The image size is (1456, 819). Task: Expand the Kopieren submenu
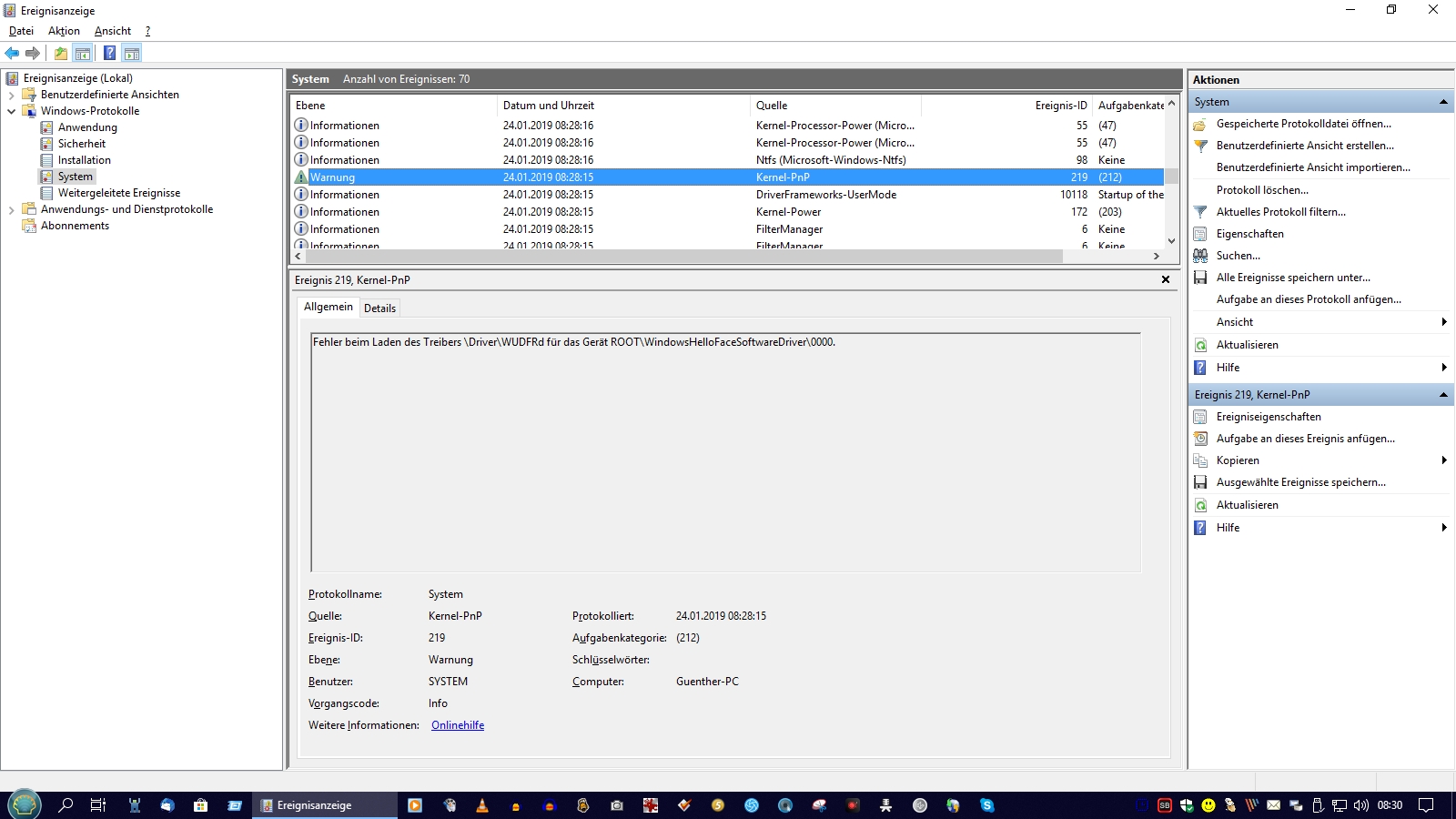(1443, 460)
